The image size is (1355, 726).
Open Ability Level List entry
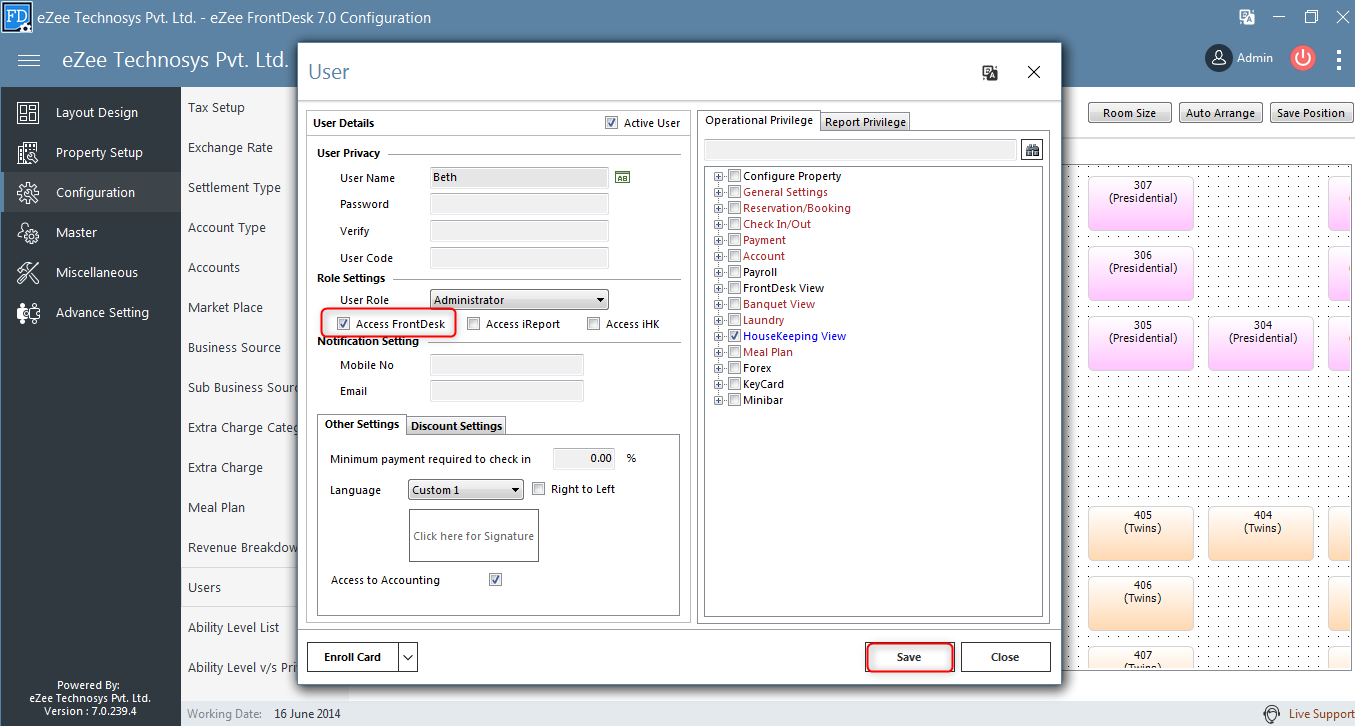[234, 627]
